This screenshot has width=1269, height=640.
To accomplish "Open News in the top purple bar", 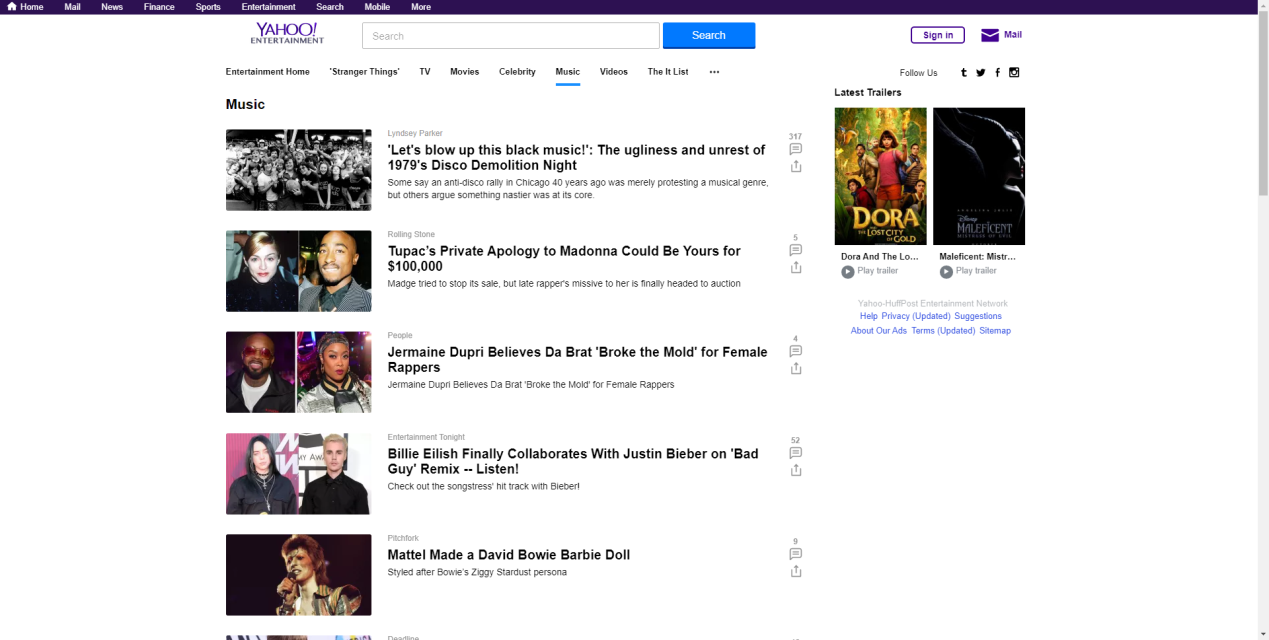I will 112,7.
